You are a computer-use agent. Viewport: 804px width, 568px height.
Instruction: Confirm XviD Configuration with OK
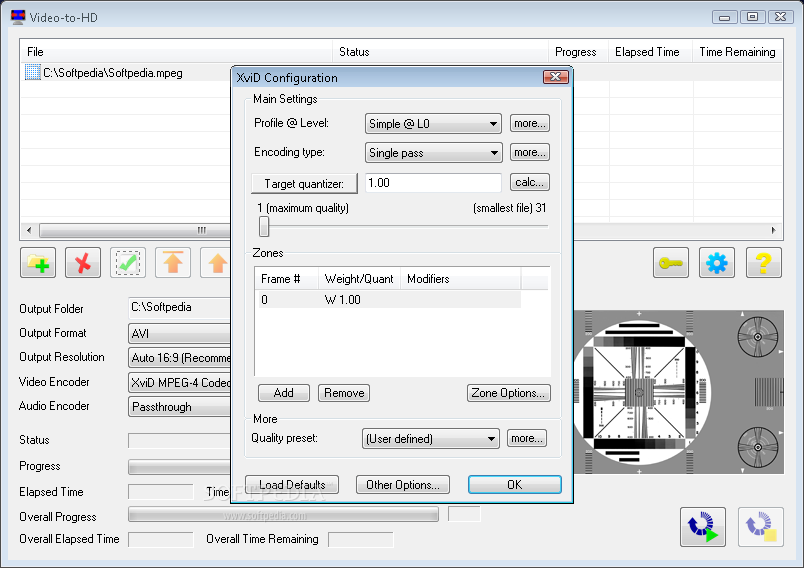click(514, 484)
